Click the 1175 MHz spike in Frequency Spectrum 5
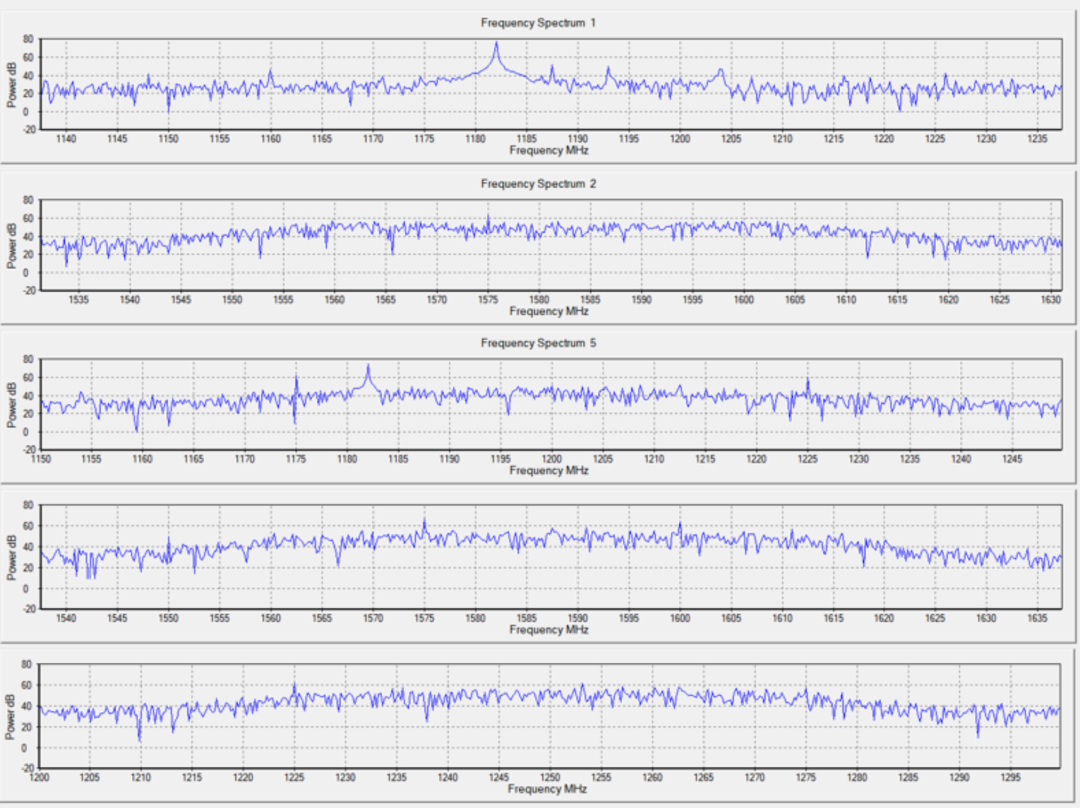Image resolution: width=1080 pixels, height=808 pixels. 296,380
